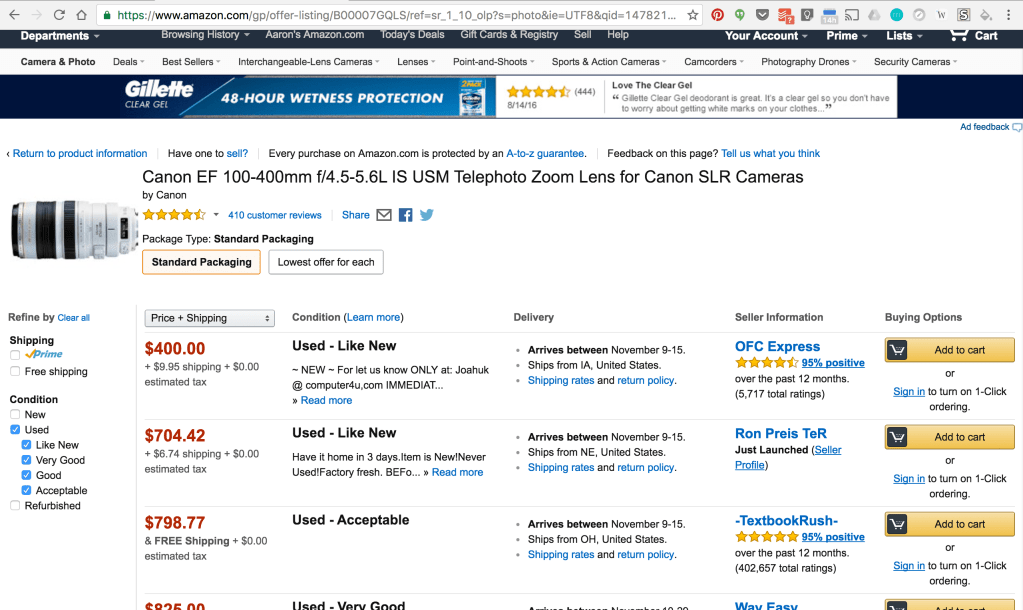Go to the browser home page icon
This screenshot has height=610, width=1023.
pyautogui.click(x=83, y=15)
